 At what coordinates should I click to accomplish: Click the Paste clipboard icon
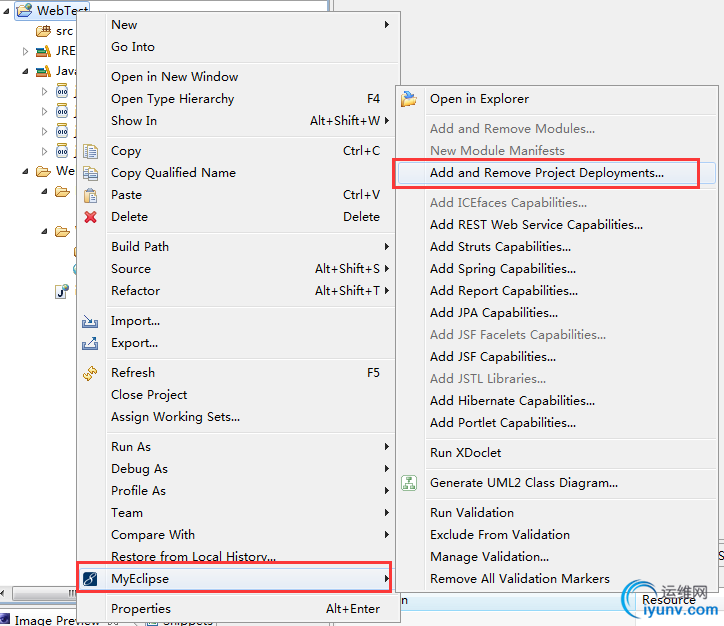tap(90, 195)
